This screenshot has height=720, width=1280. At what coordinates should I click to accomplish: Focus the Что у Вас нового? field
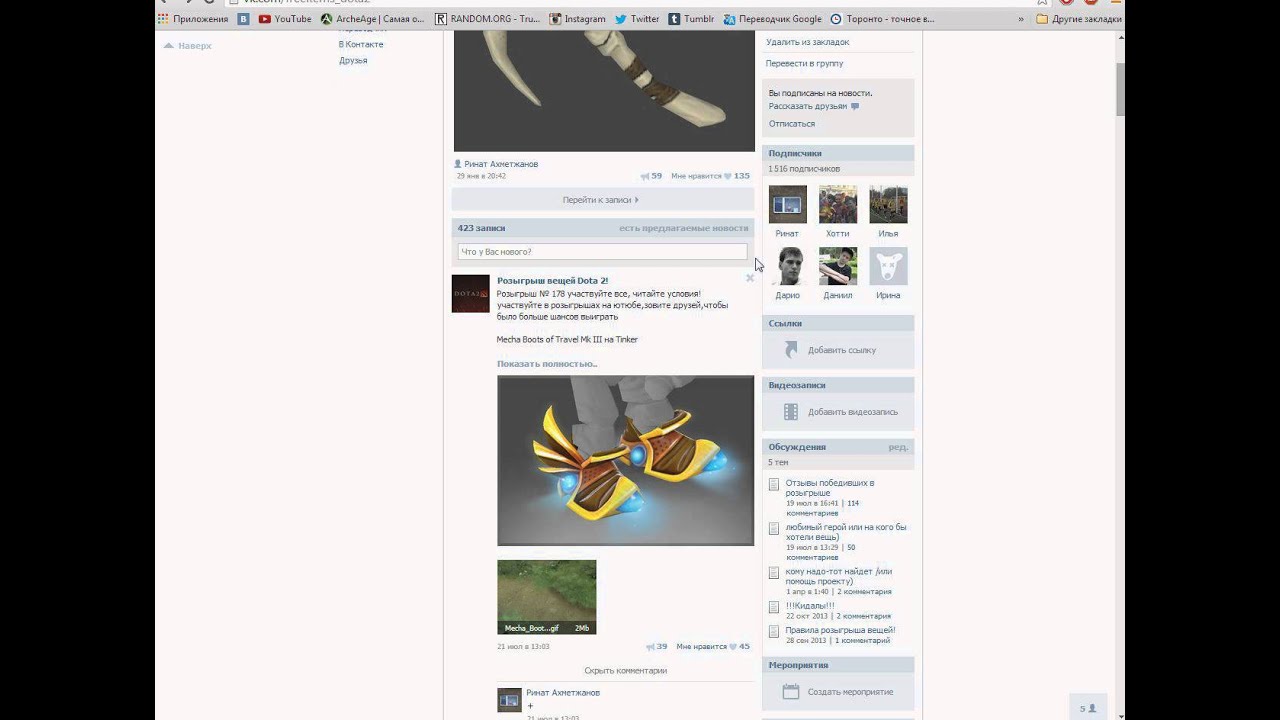click(x=602, y=252)
